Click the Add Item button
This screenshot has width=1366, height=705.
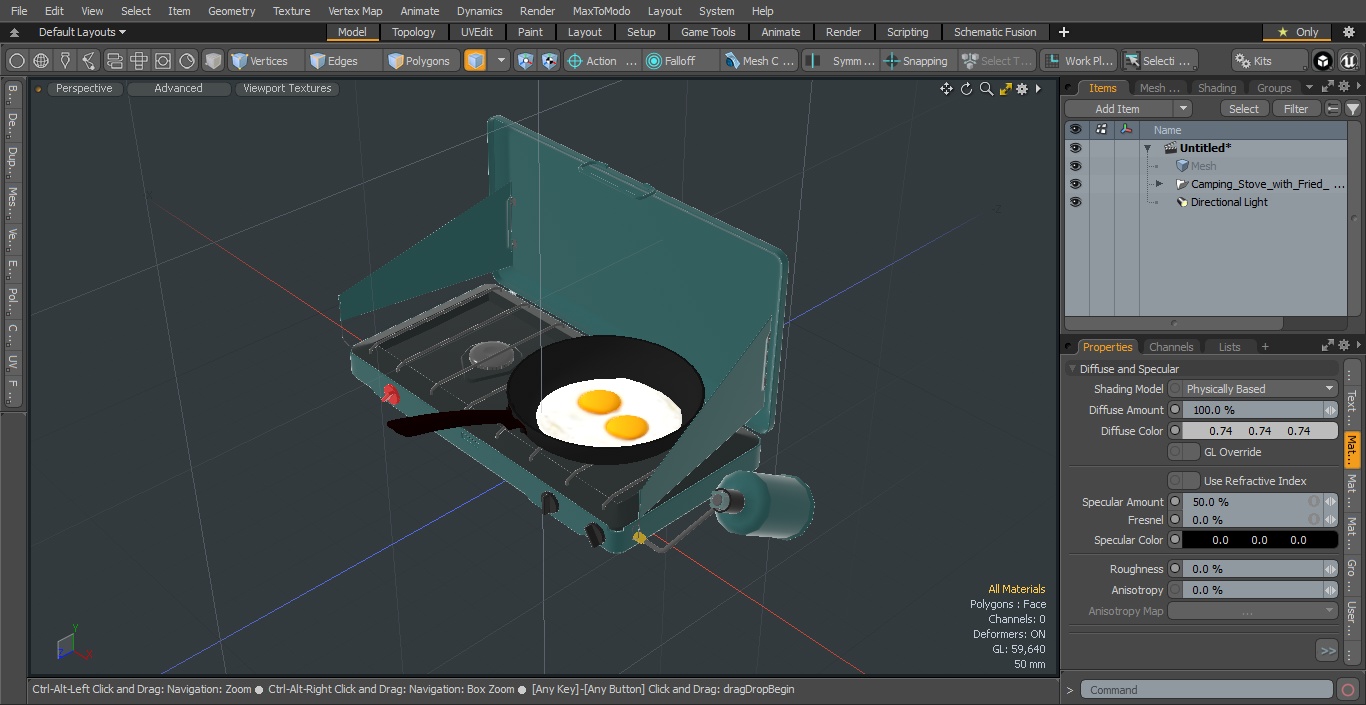point(1118,109)
